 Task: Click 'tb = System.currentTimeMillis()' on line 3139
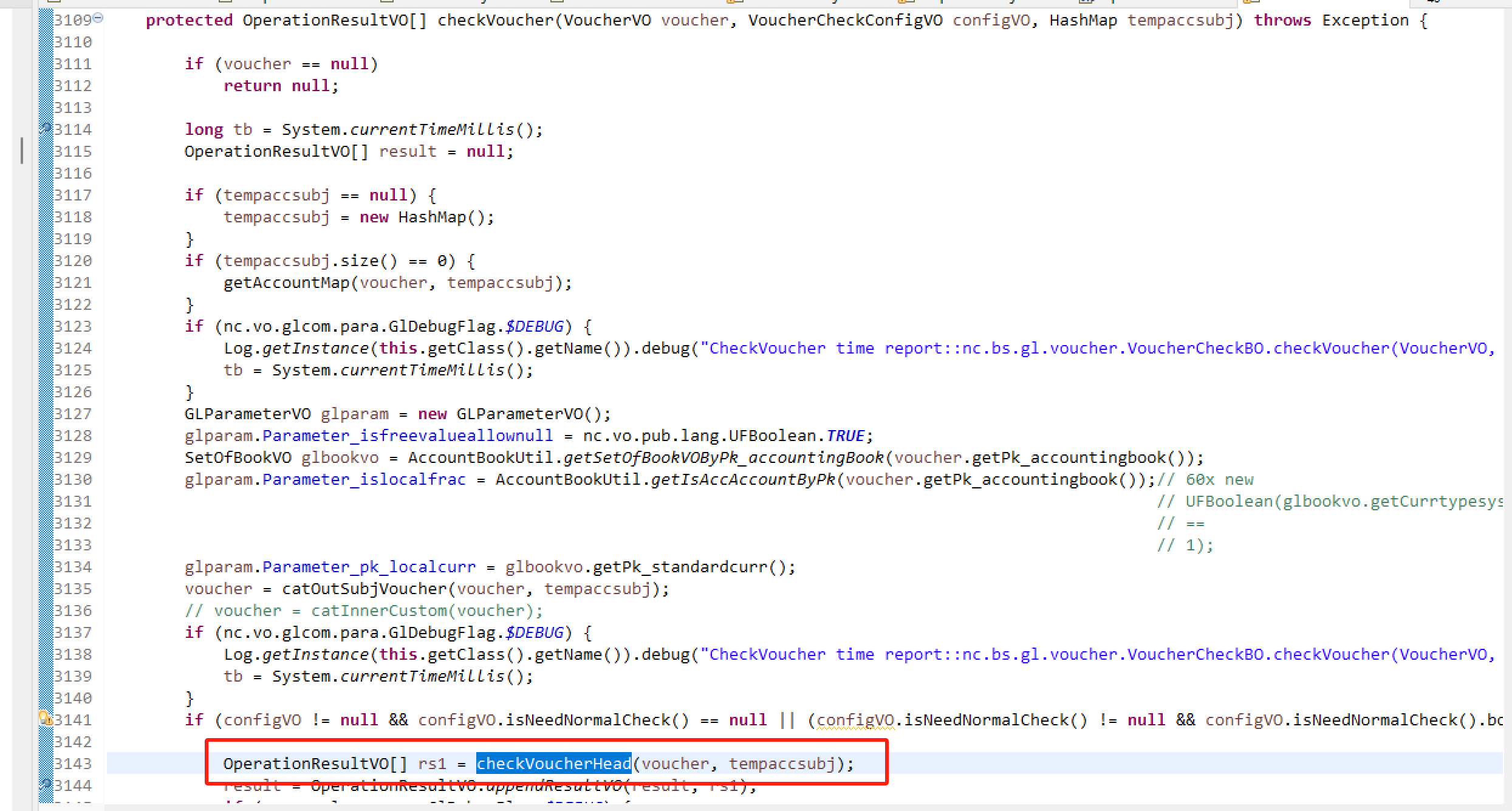[374, 676]
